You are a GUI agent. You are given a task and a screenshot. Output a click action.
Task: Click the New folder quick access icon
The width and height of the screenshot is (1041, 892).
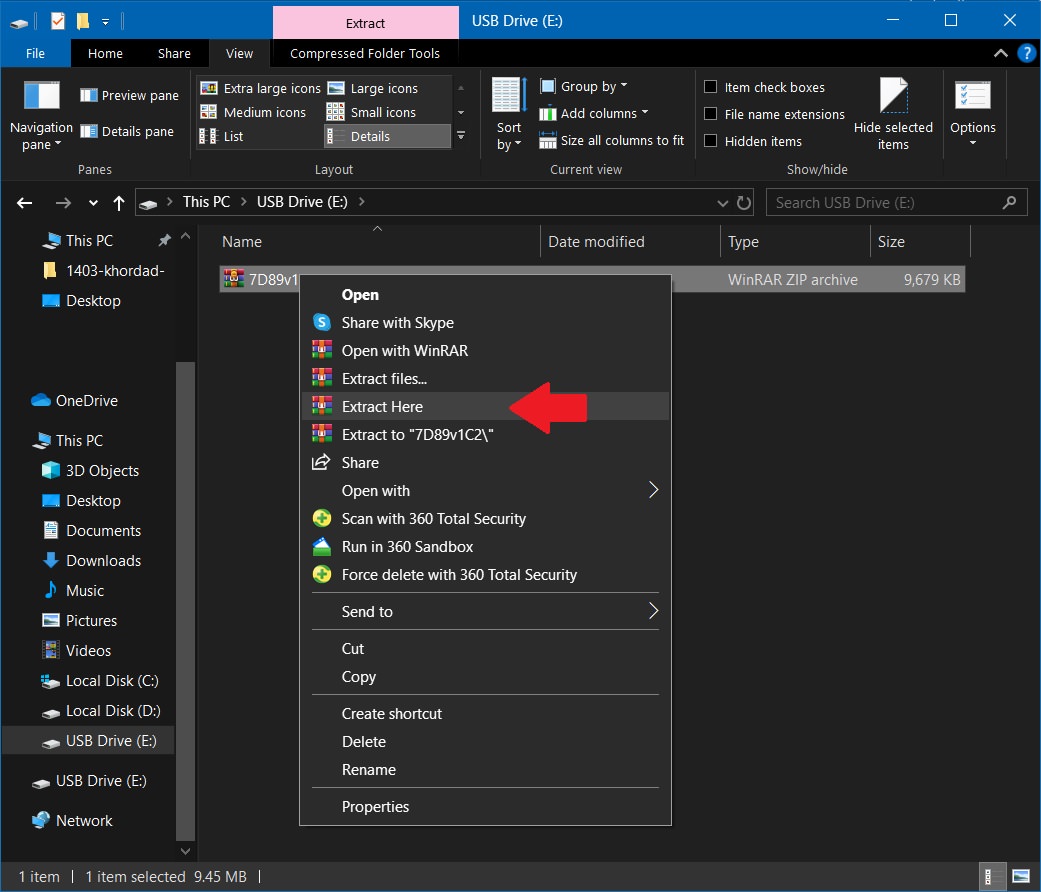click(x=82, y=21)
